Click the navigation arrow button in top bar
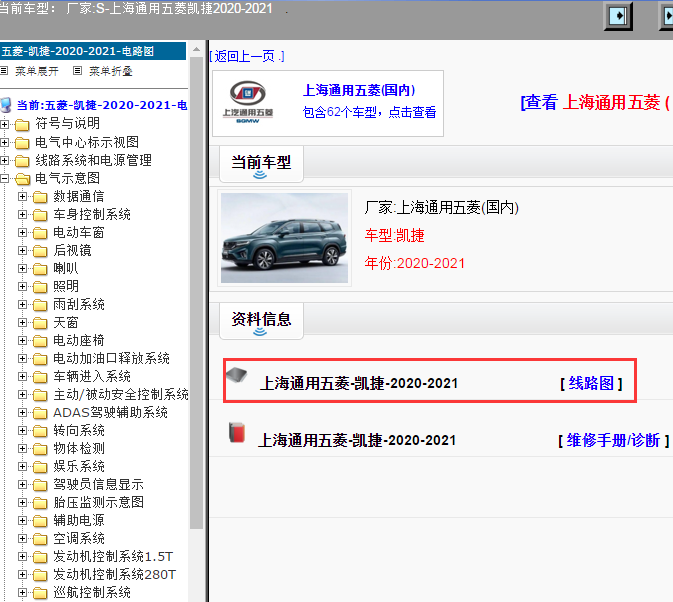The height and width of the screenshot is (602, 673). coord(618,17)
